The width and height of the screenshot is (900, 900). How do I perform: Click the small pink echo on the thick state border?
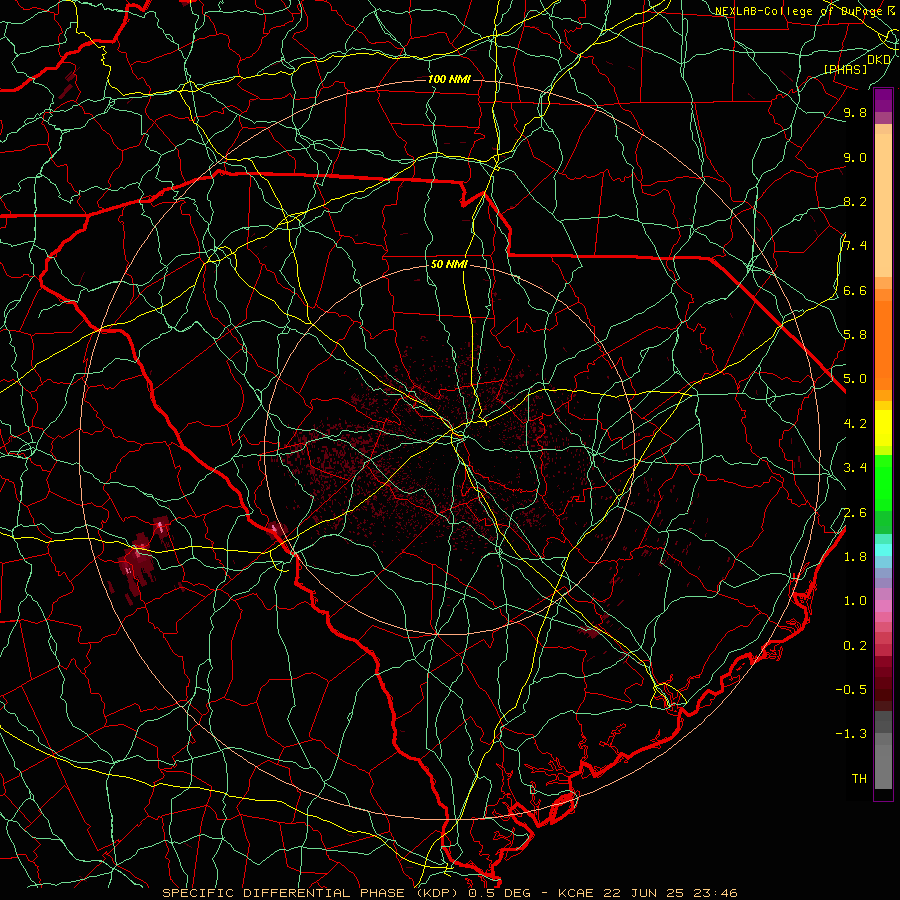[274, 529]
